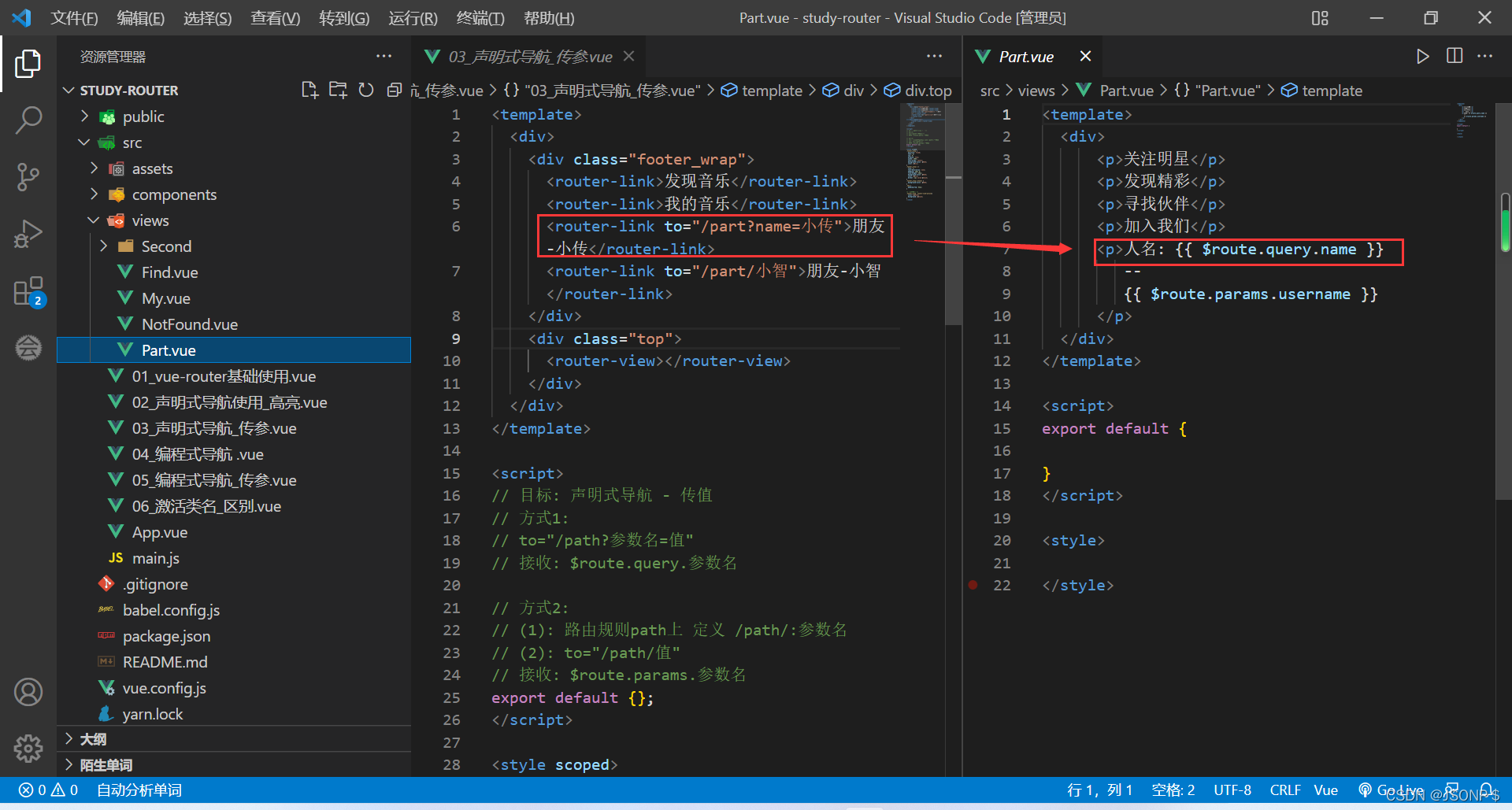Screen dimensions: 1512x810
Task: Open the 转到(G) menu
Action: pos(344,18)
